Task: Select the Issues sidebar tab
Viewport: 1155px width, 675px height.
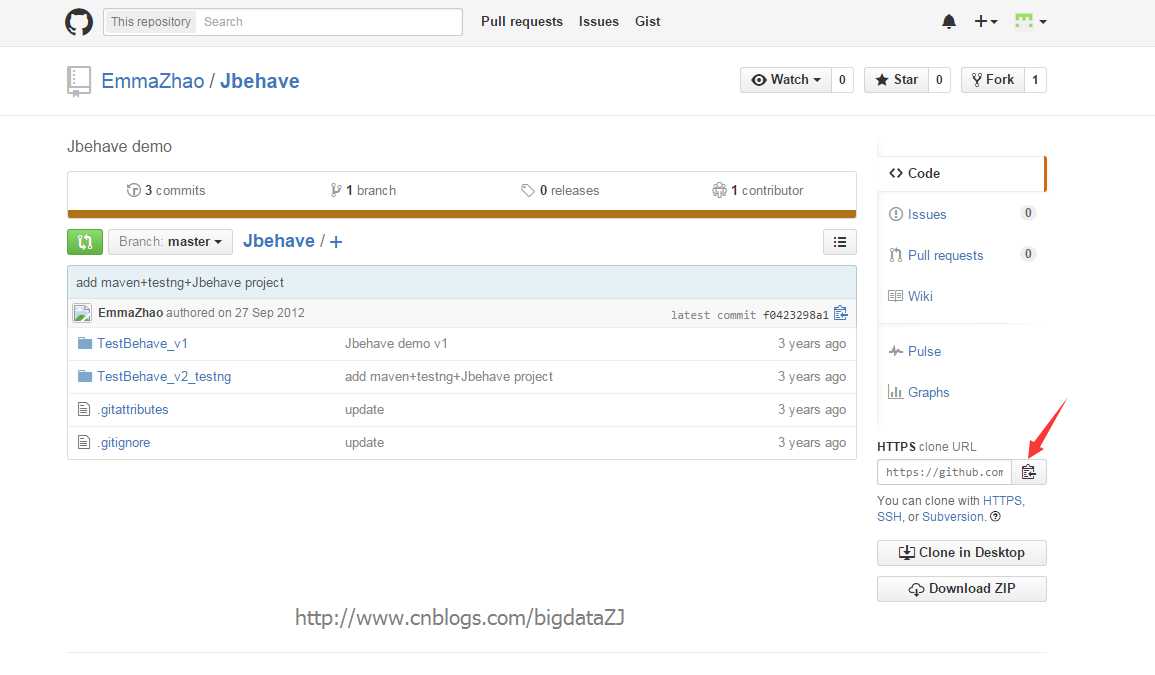Action: tap(961, 214)
